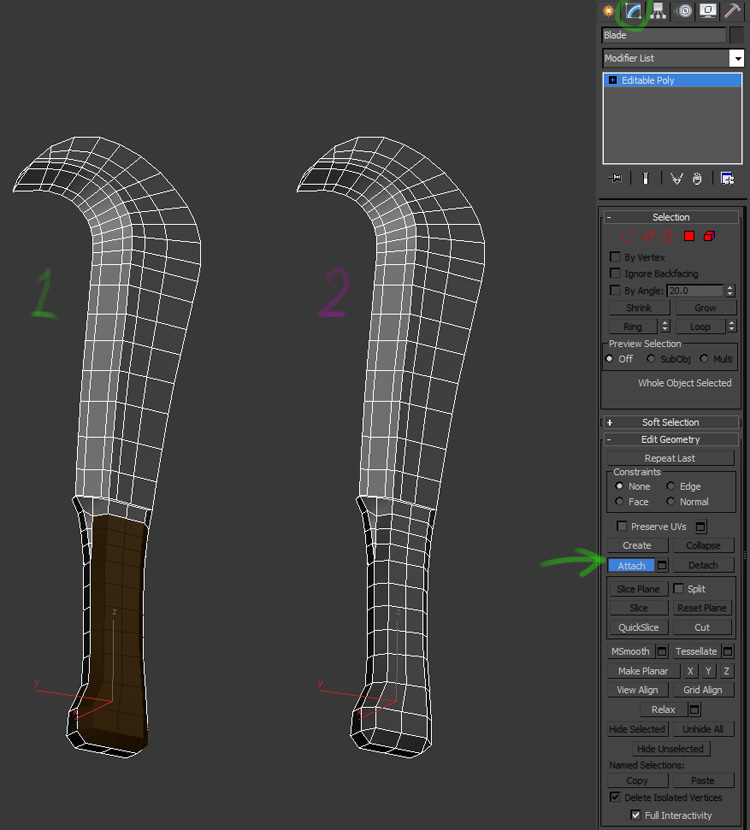
Task: Open the Motion command panel tab
Action: point(684,11)
